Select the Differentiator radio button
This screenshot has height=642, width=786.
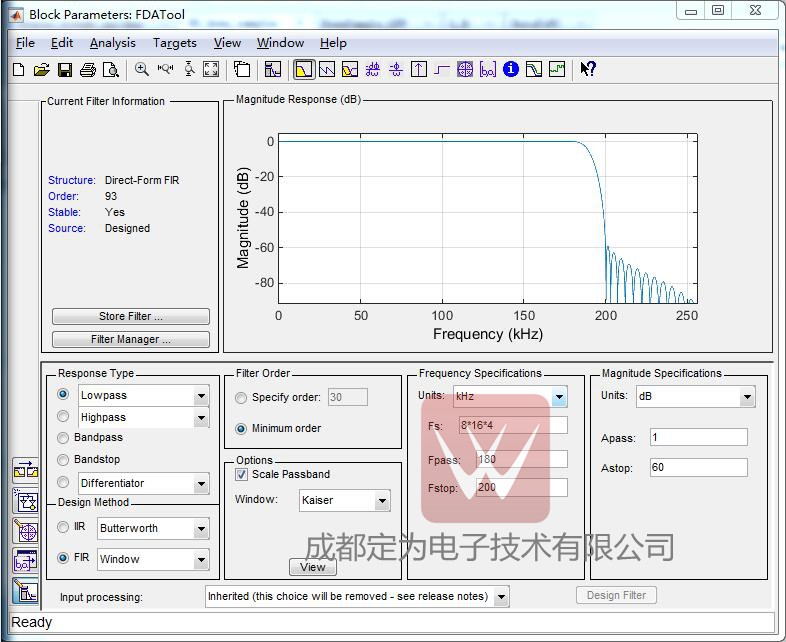tap(63, 482)
